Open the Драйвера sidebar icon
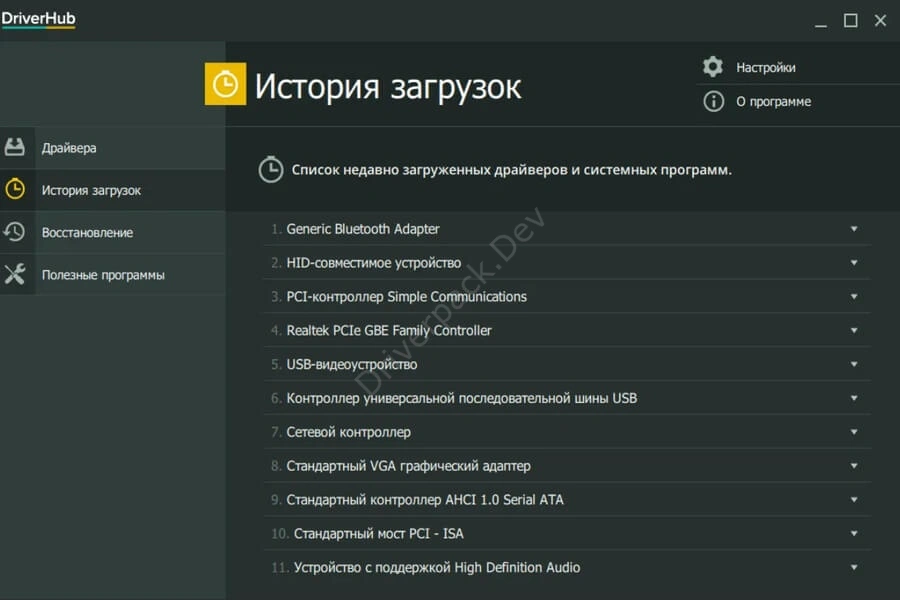The width and height of the screenshot is (900, 600). (15, 148)
